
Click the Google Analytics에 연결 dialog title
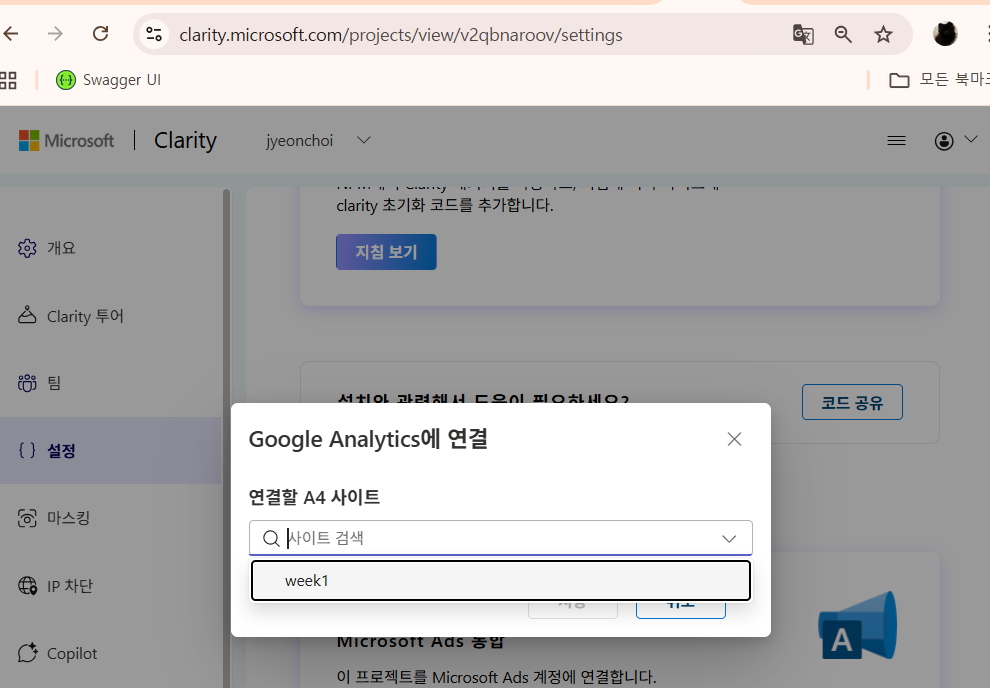point(368,439)
